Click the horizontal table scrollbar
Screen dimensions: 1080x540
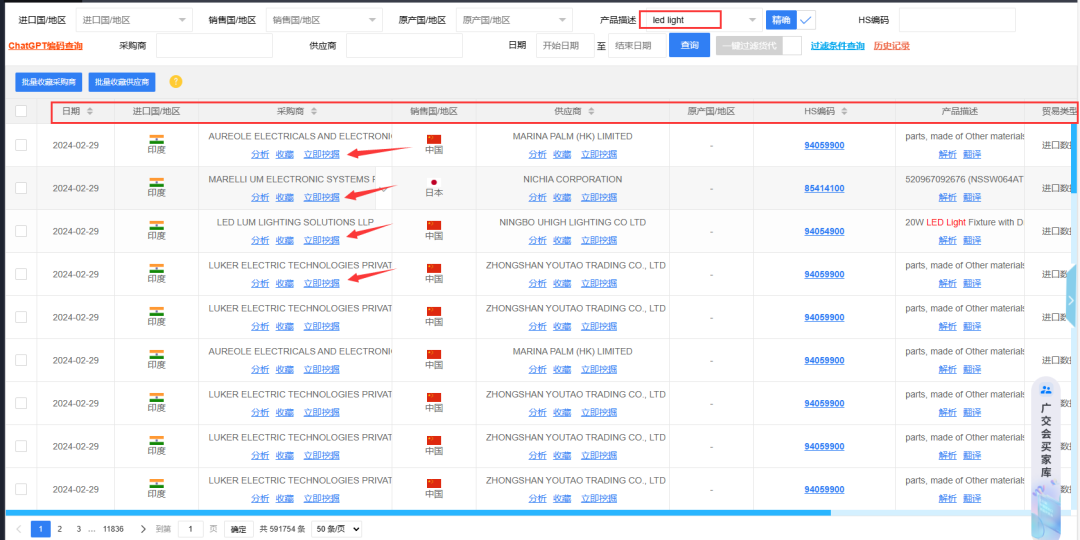pyautogui.click(x=418, y=512)
